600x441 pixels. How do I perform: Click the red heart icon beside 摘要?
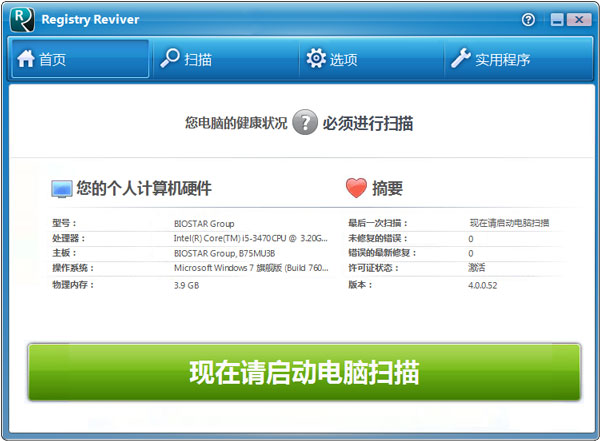(x=355, y=189)
